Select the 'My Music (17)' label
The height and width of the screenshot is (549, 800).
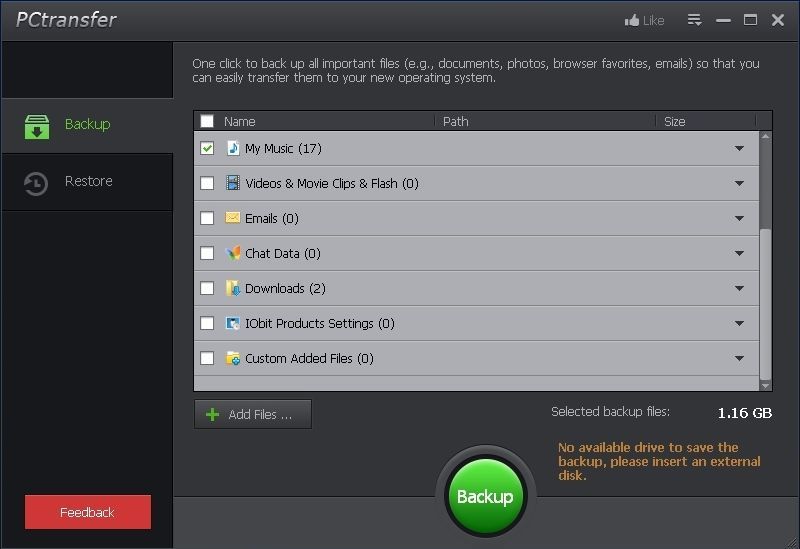click(283, 148)
